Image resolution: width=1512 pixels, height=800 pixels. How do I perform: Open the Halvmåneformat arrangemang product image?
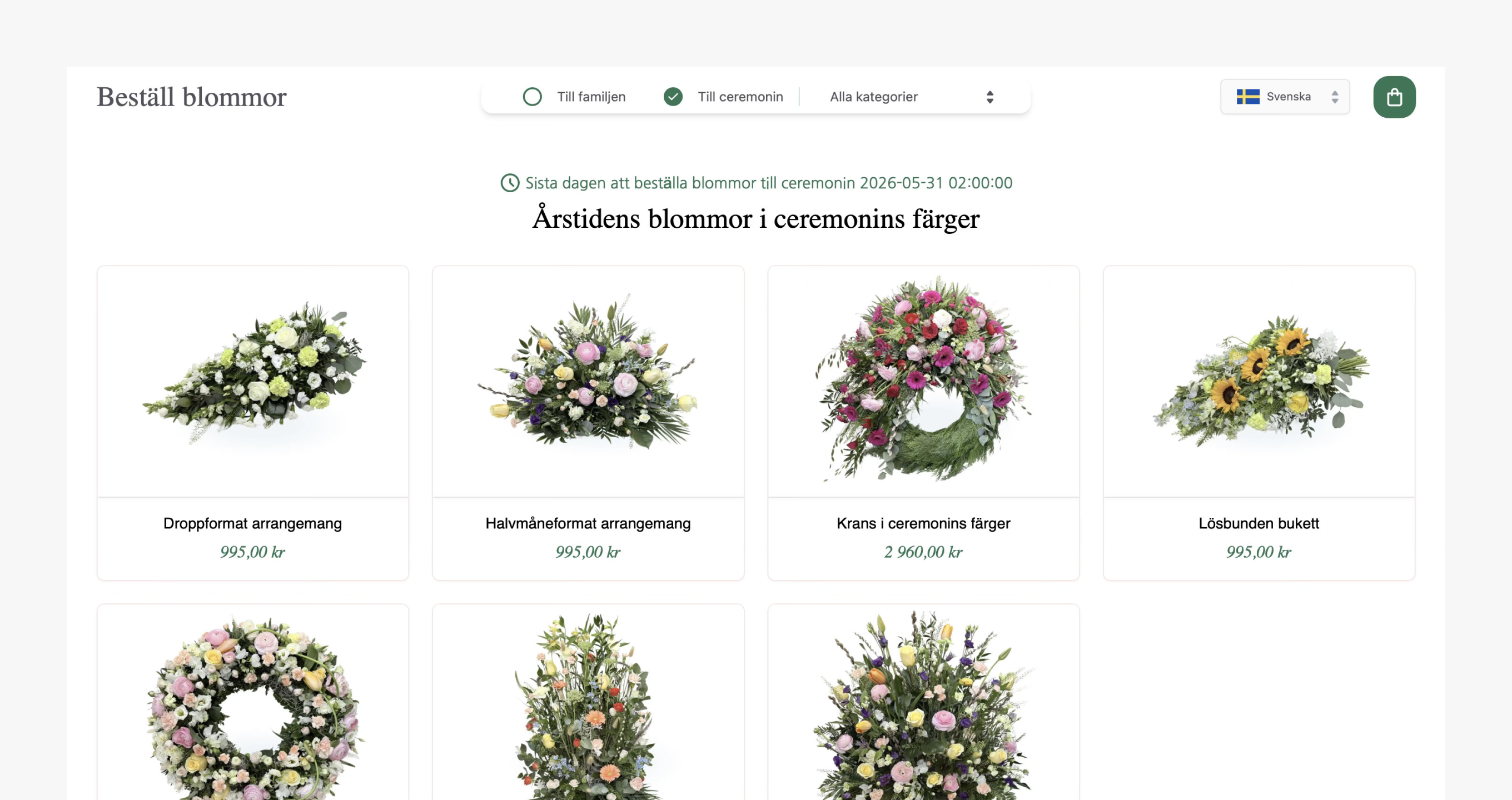coord(588,381)
